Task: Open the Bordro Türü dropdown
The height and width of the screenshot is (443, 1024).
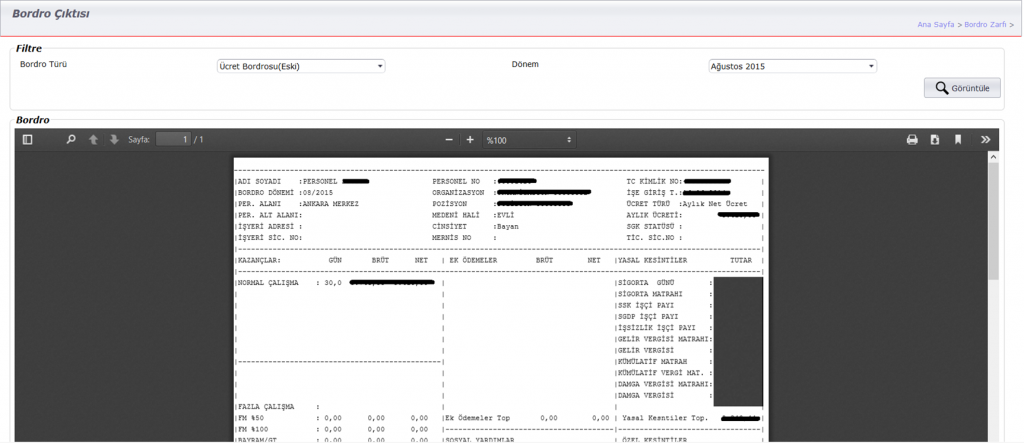Action: click(x=301, y=67)
